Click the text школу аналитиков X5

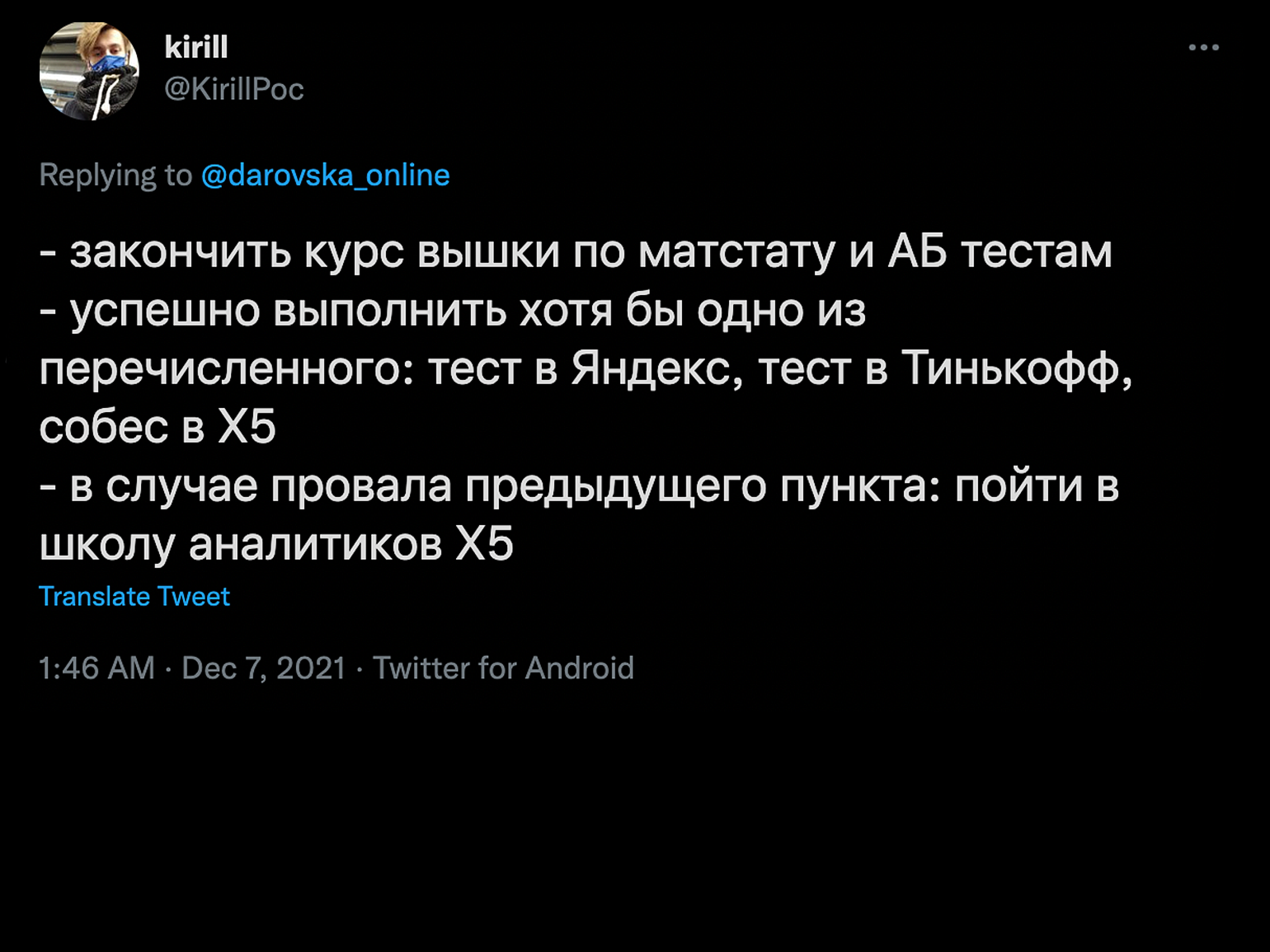click(276, 544)
